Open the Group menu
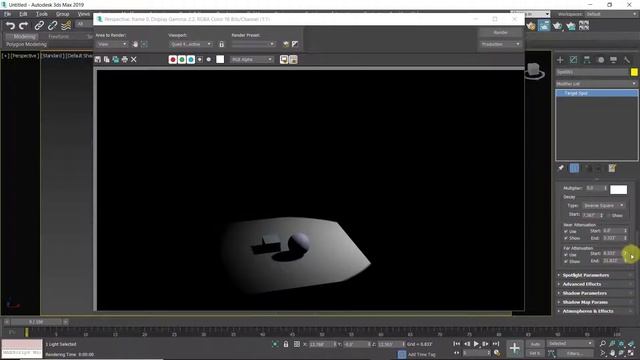This screenshot has width=640, height=360. 62,14
